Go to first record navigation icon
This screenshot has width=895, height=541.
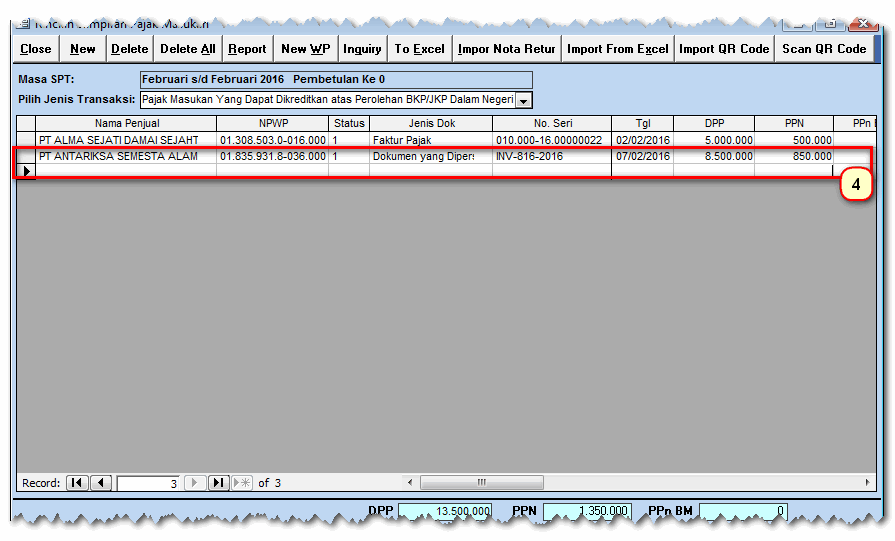point(77,483)
